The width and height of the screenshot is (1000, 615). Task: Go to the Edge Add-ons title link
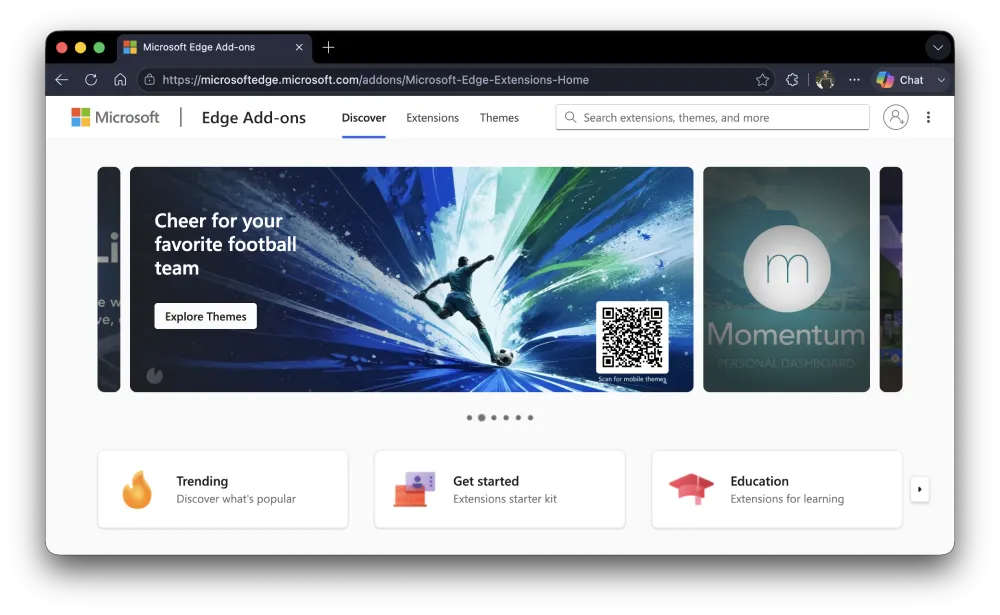click(x=254, y=117)
